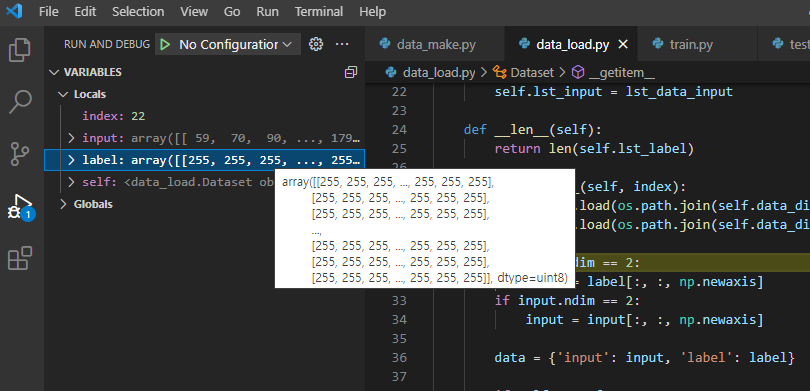Click Dataset in the breadcrumb
810x391 pixels.
(x=532, y=72)
